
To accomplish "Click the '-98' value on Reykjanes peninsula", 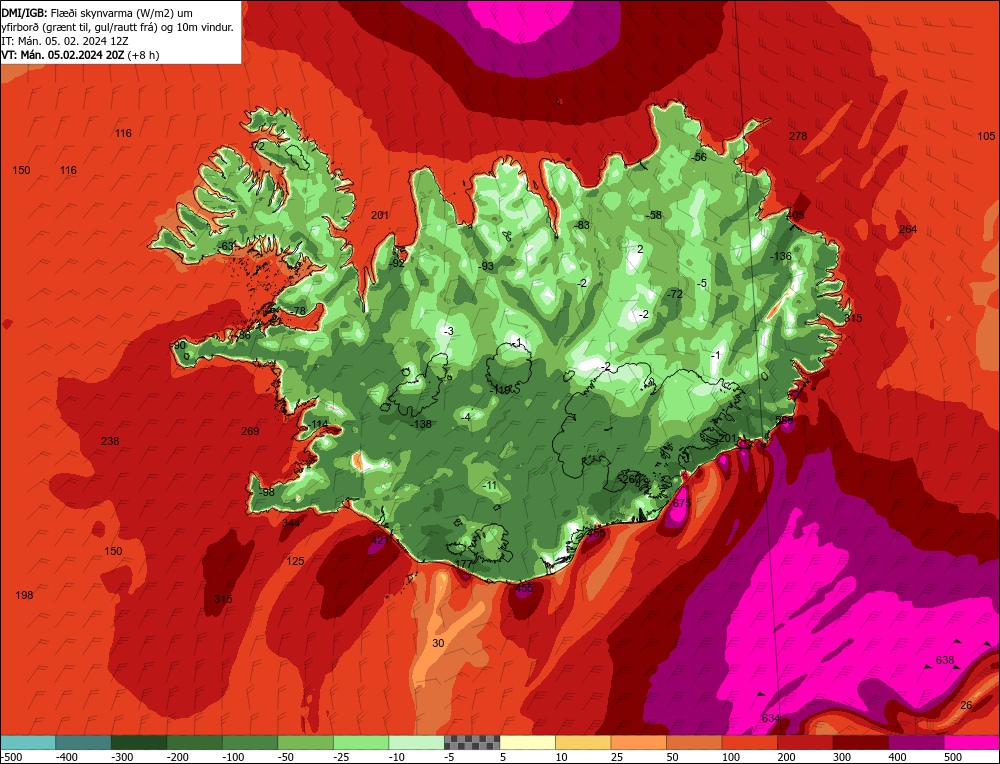I will coord(265,492).
